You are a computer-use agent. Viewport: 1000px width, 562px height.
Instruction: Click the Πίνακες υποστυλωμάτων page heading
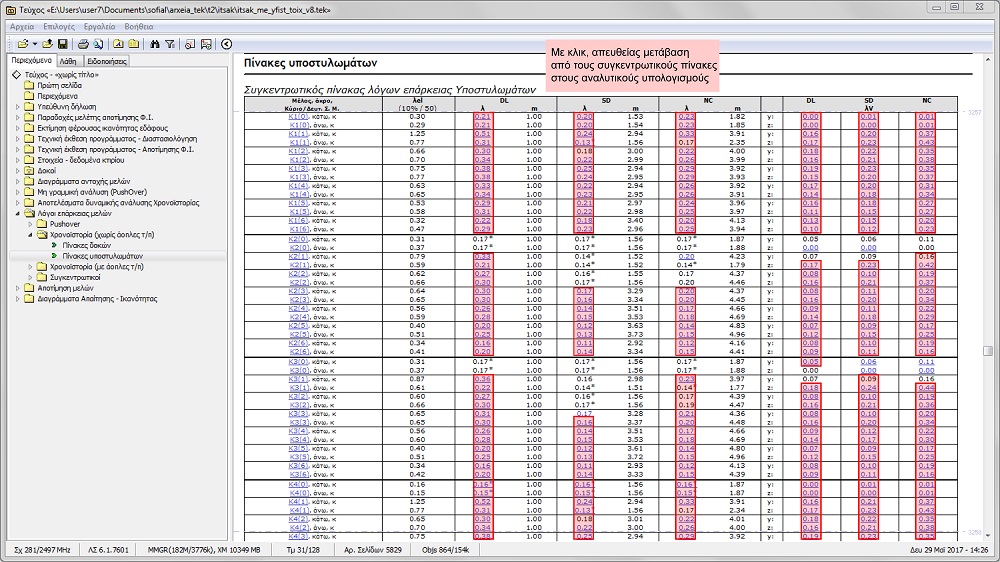click(x=311, y=63)
